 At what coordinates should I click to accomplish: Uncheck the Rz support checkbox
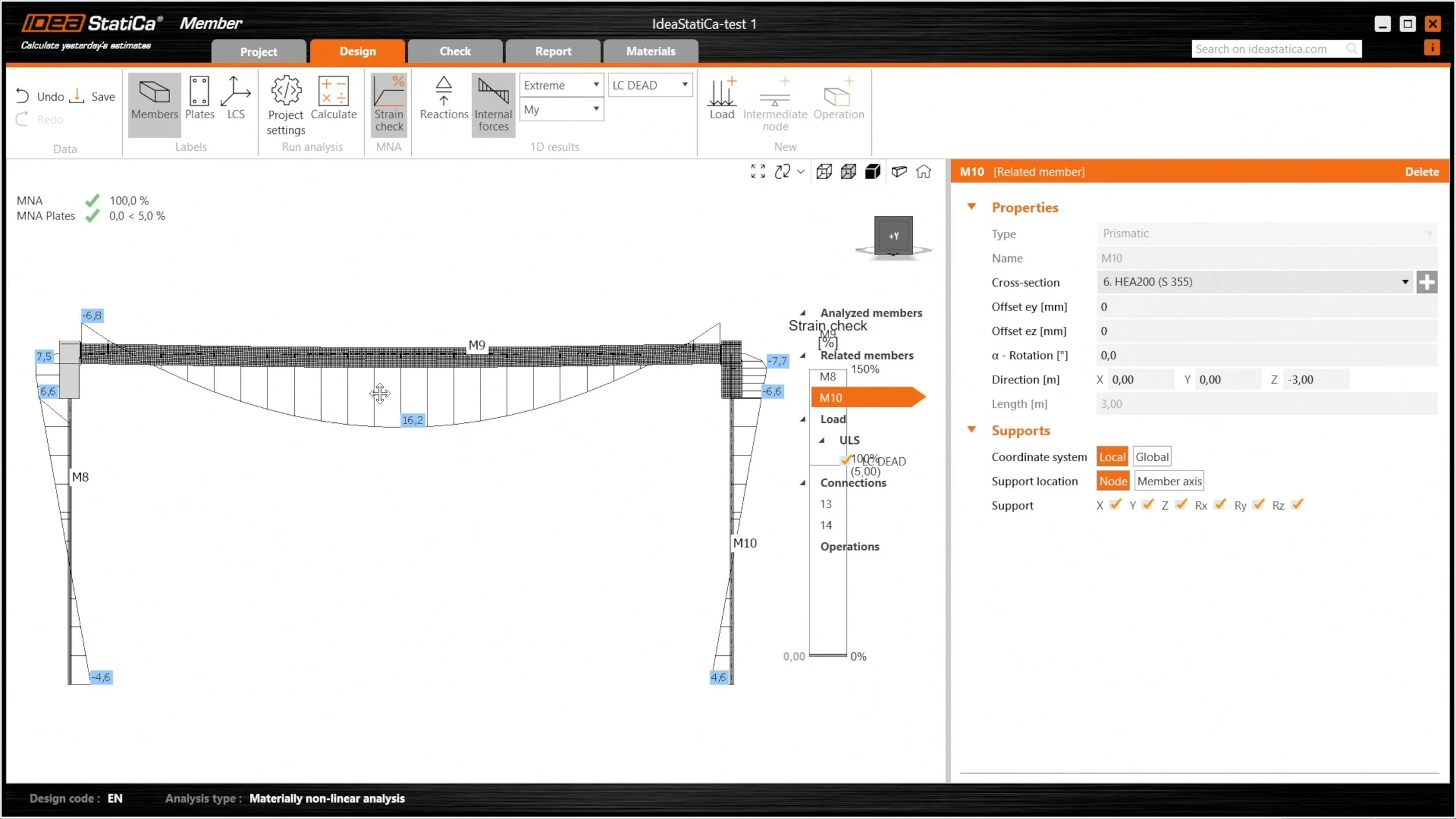click(x=1296, y=504)
